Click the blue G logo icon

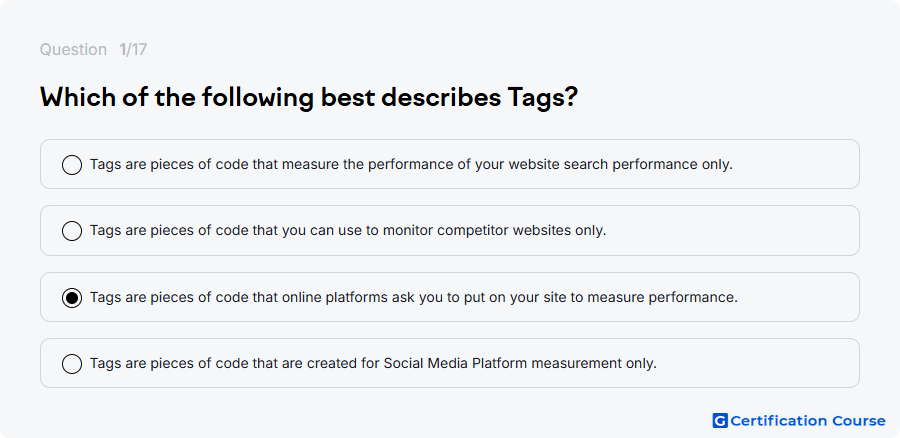point(720,421)
